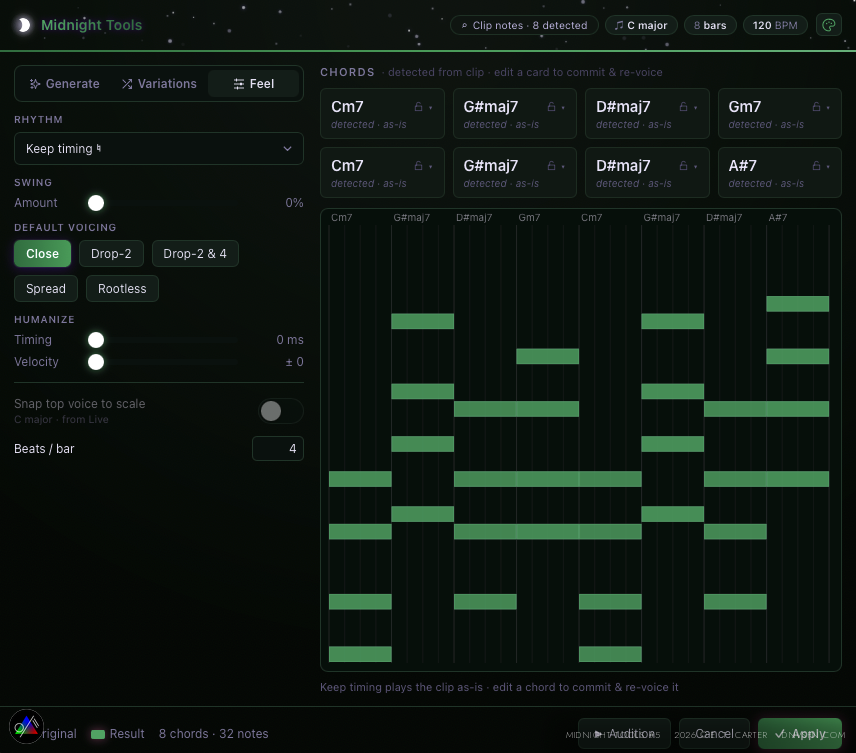Switch to the Feel tab
856x753 pixels.
click(x=254, y=84)
